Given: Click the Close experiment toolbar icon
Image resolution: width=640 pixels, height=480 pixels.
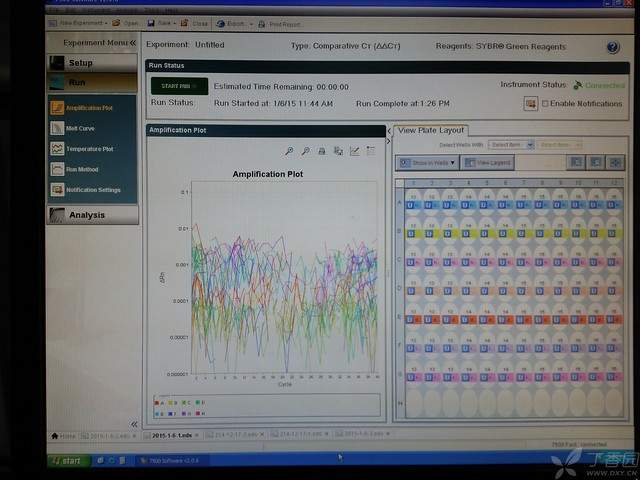Looking at the screenshot, I should [x=184, y=23].
